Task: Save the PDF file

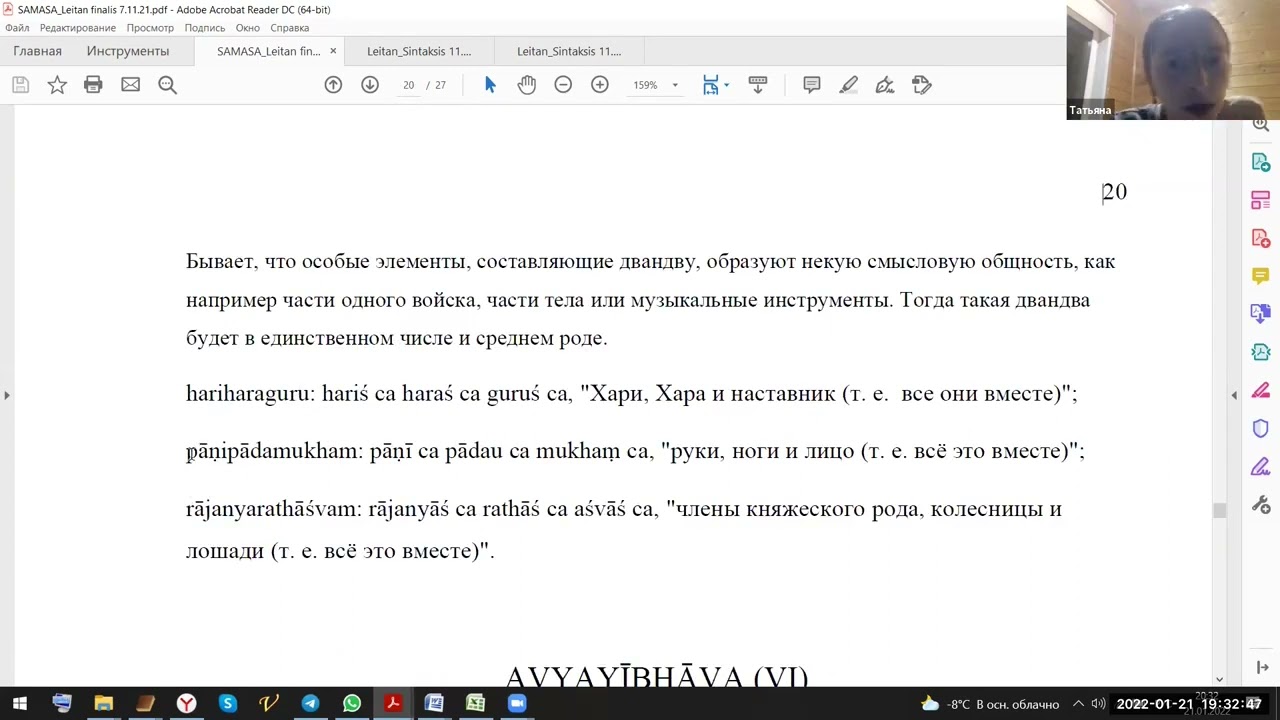Action: coord(20,85)
